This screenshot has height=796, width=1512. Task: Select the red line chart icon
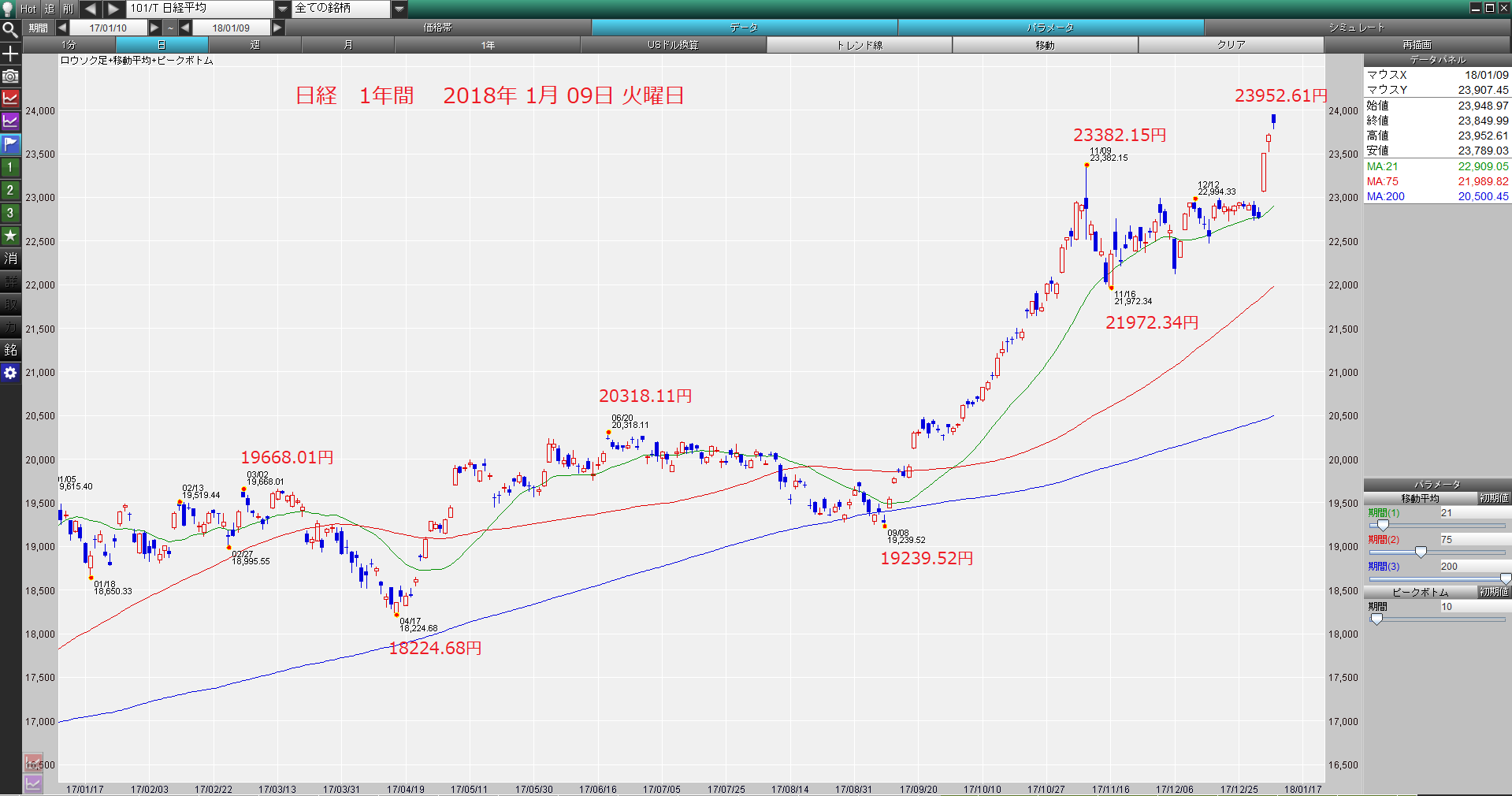pos(10,99)
